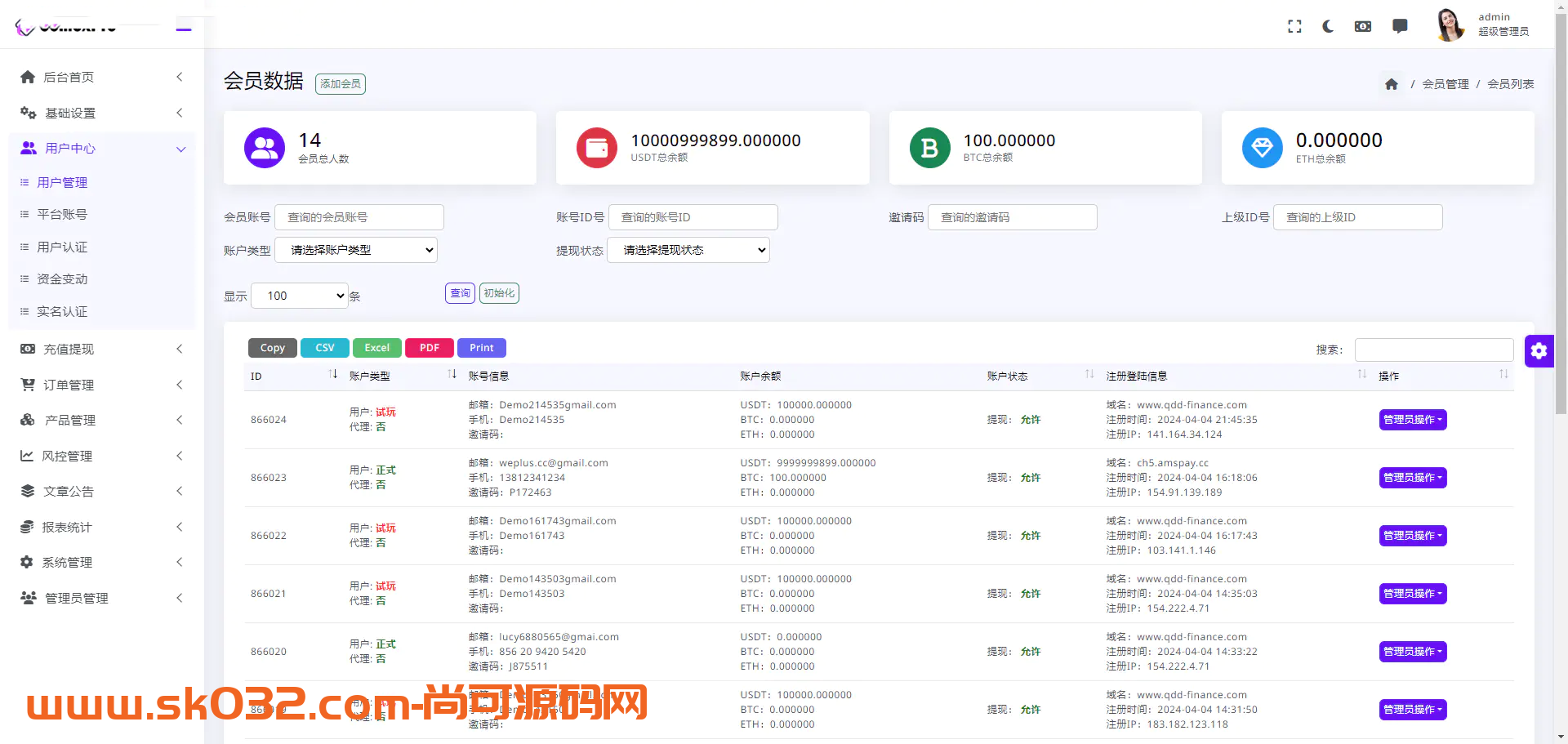This screenshot has height=744, width=1568.
Task: Click cubes icon beside 产品管理
Action: (28, 420)
